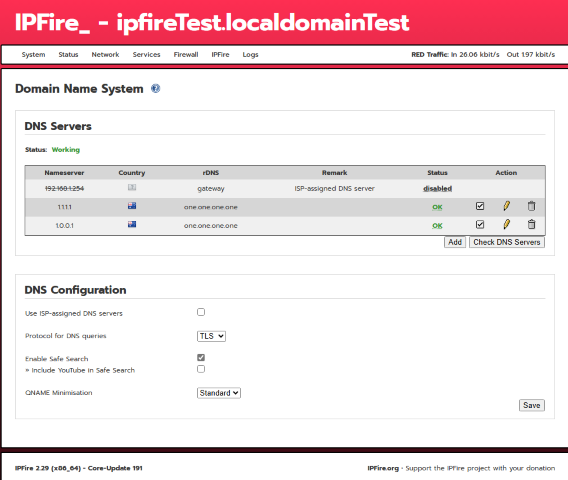
Task: Edit the 1.1.1.1 nameserver with pencil icon
Action: point(506,206)
